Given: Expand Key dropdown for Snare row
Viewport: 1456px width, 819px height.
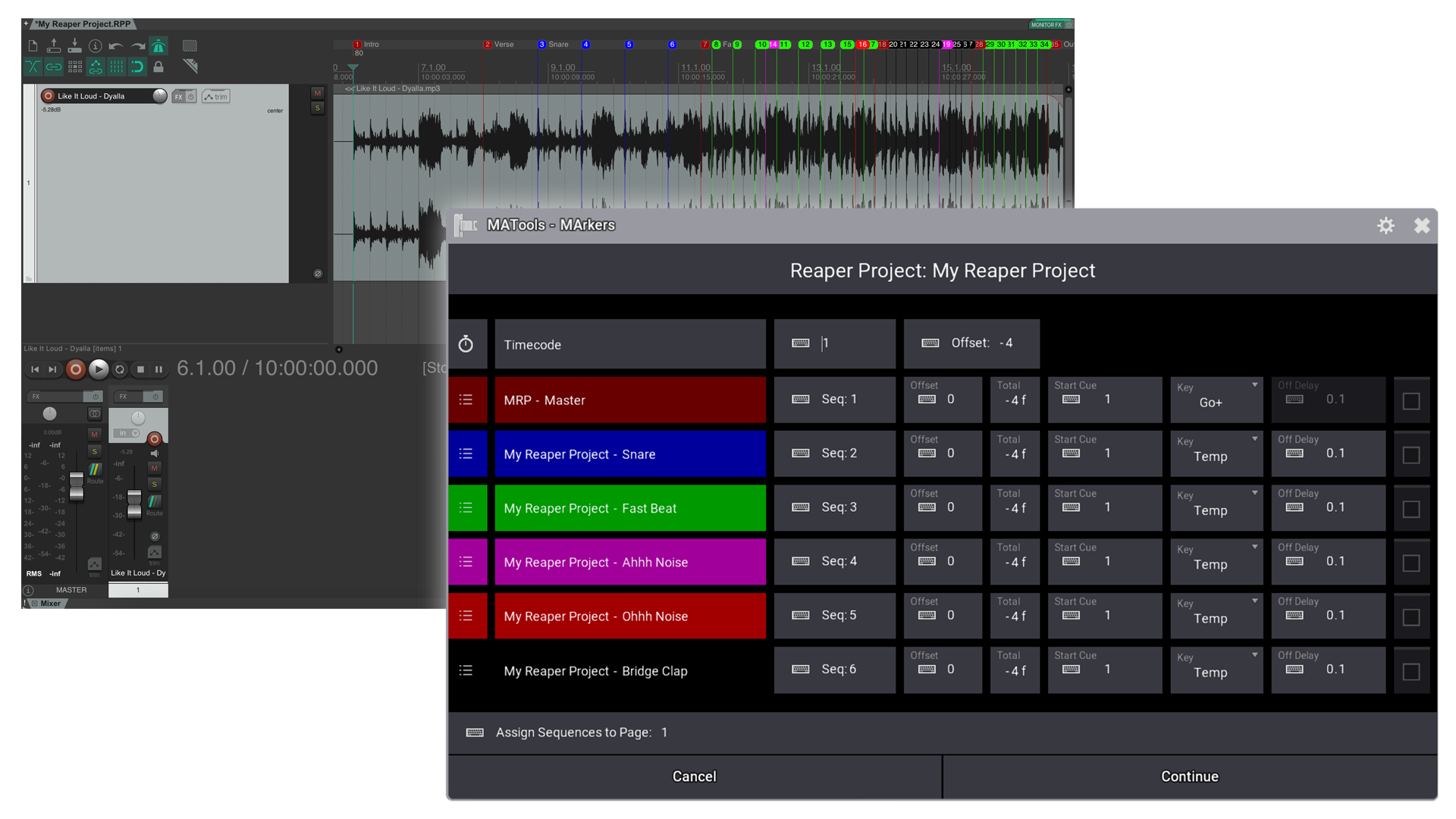Looking at the screenshot, I should pos(1216,453).
